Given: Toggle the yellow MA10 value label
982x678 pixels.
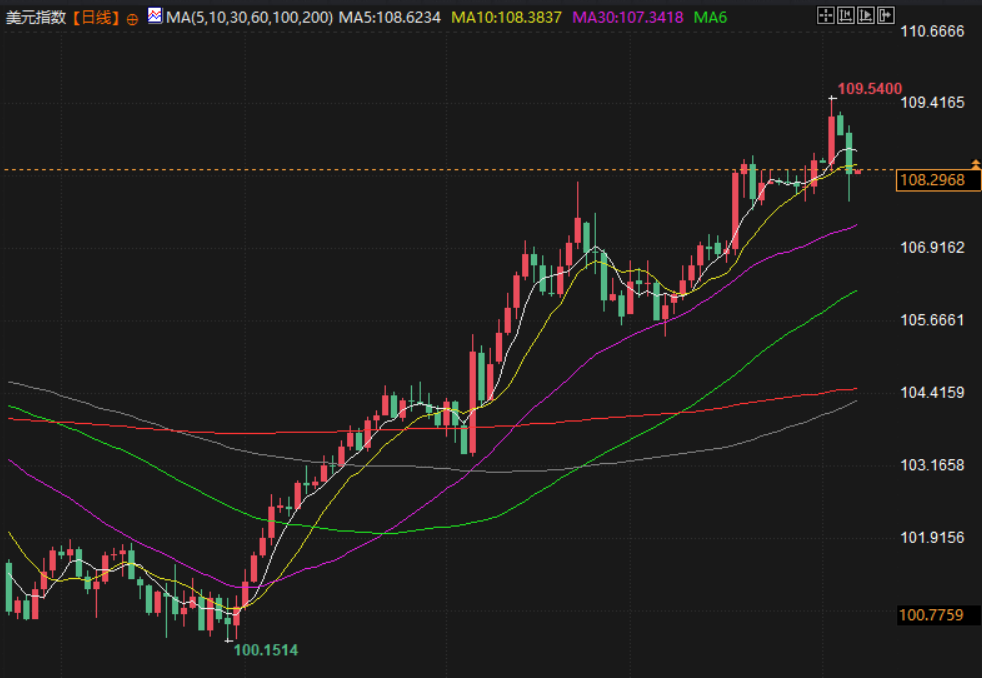Looking at the screenshot, I should pos(506,17).
